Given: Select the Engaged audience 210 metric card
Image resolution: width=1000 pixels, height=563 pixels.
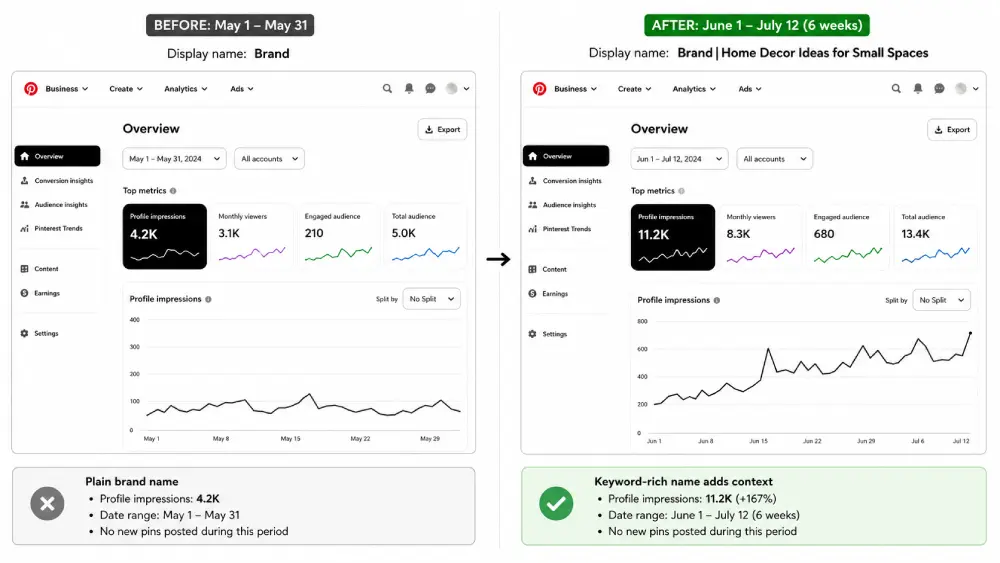Looking at the screenshot, I should (x=338, y=237).
